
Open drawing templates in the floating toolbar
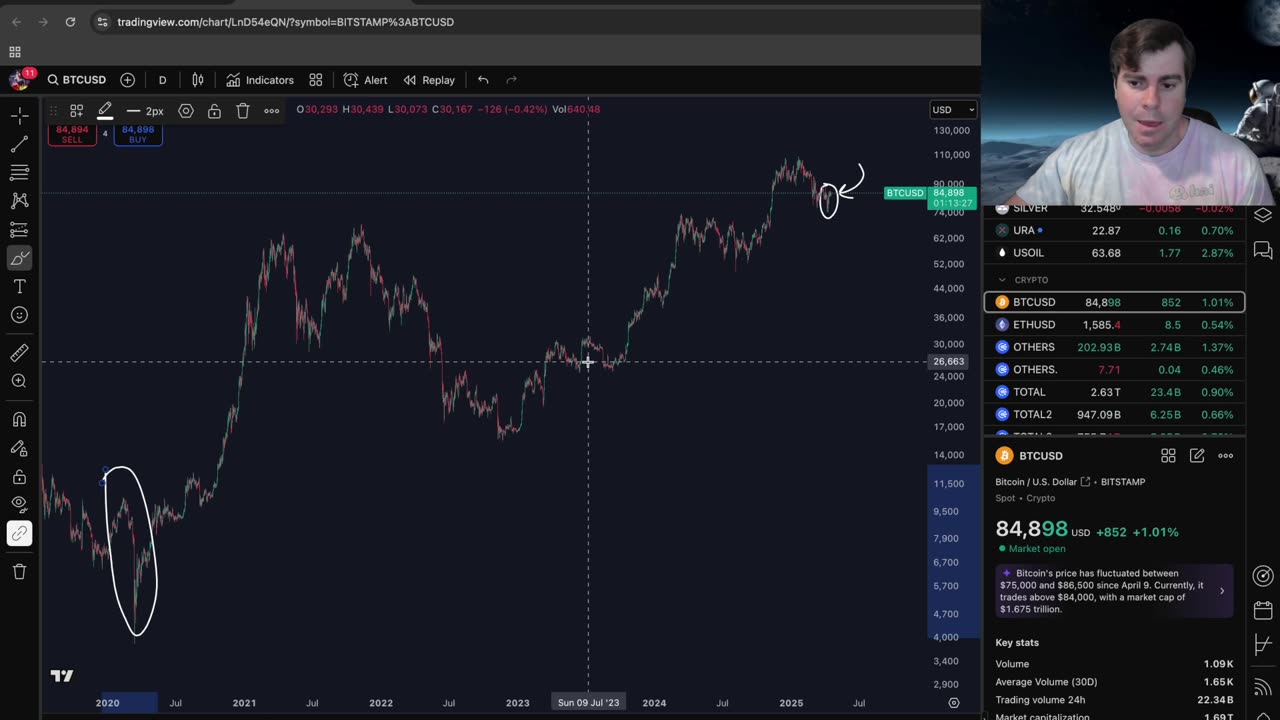(x=76, y=111)
